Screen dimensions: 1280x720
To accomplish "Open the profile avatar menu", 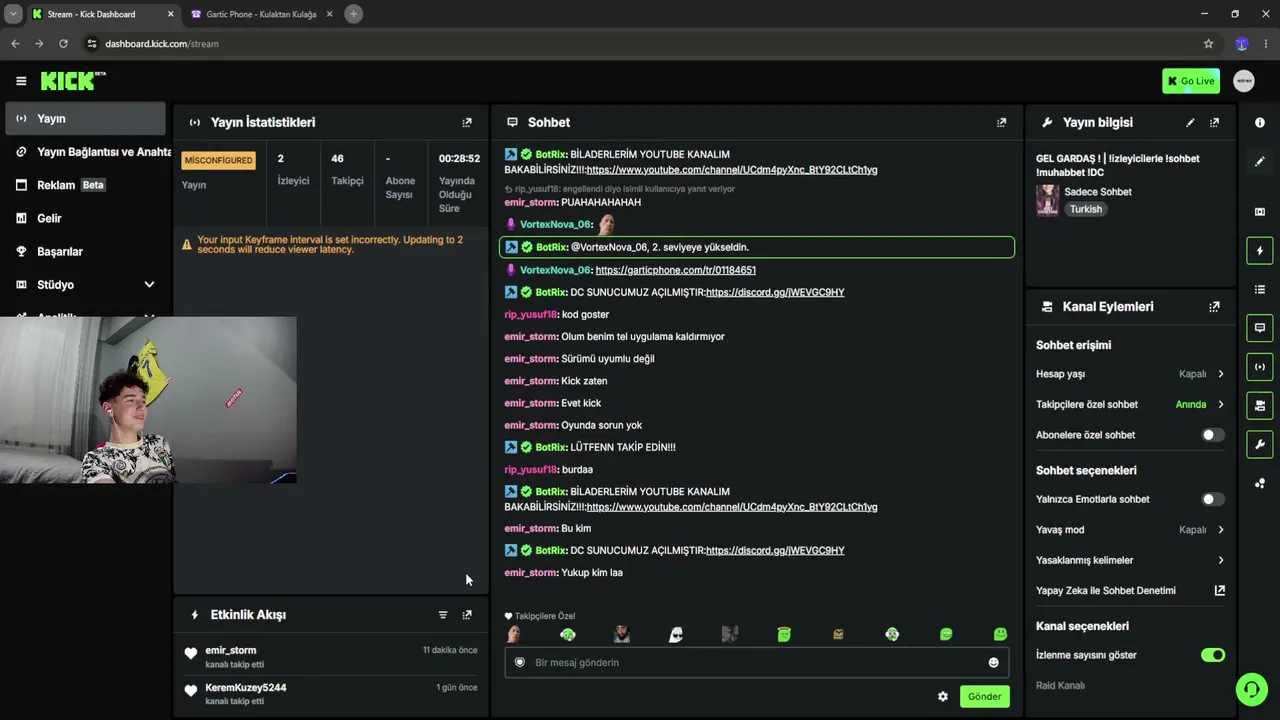I will [x=1244, y=81].
